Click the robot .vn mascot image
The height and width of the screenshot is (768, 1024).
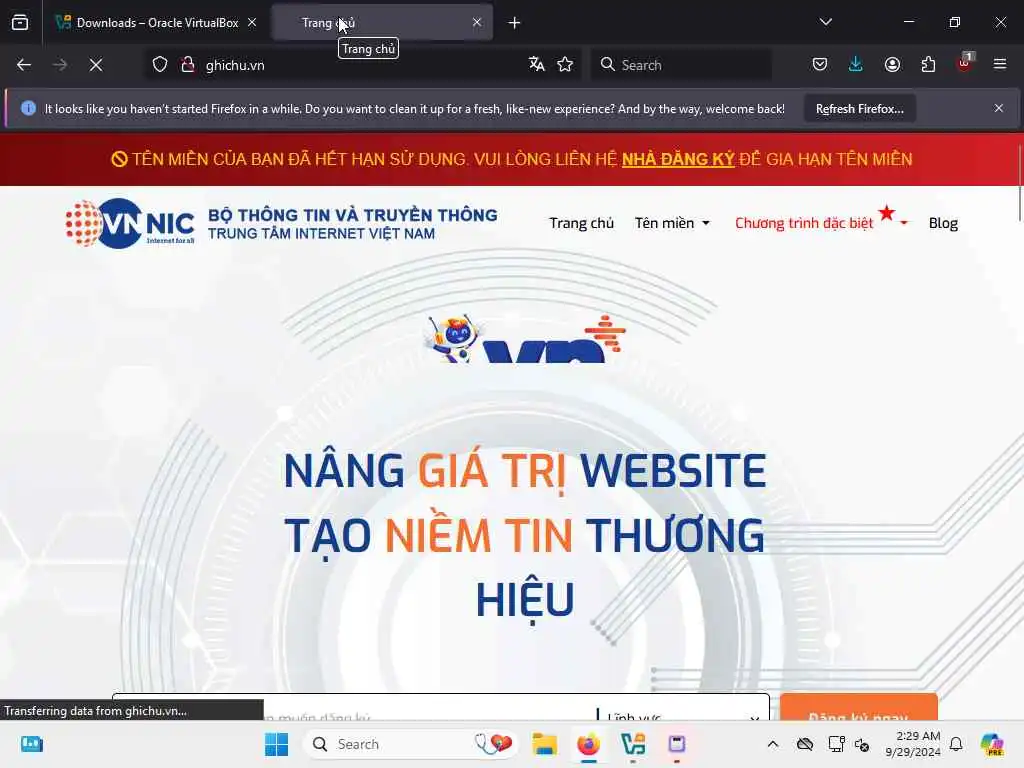point(524,338)
